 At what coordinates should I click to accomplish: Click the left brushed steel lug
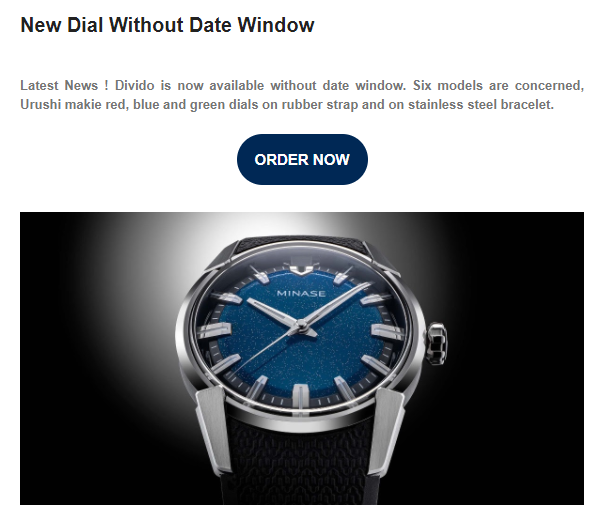[214, 429]
